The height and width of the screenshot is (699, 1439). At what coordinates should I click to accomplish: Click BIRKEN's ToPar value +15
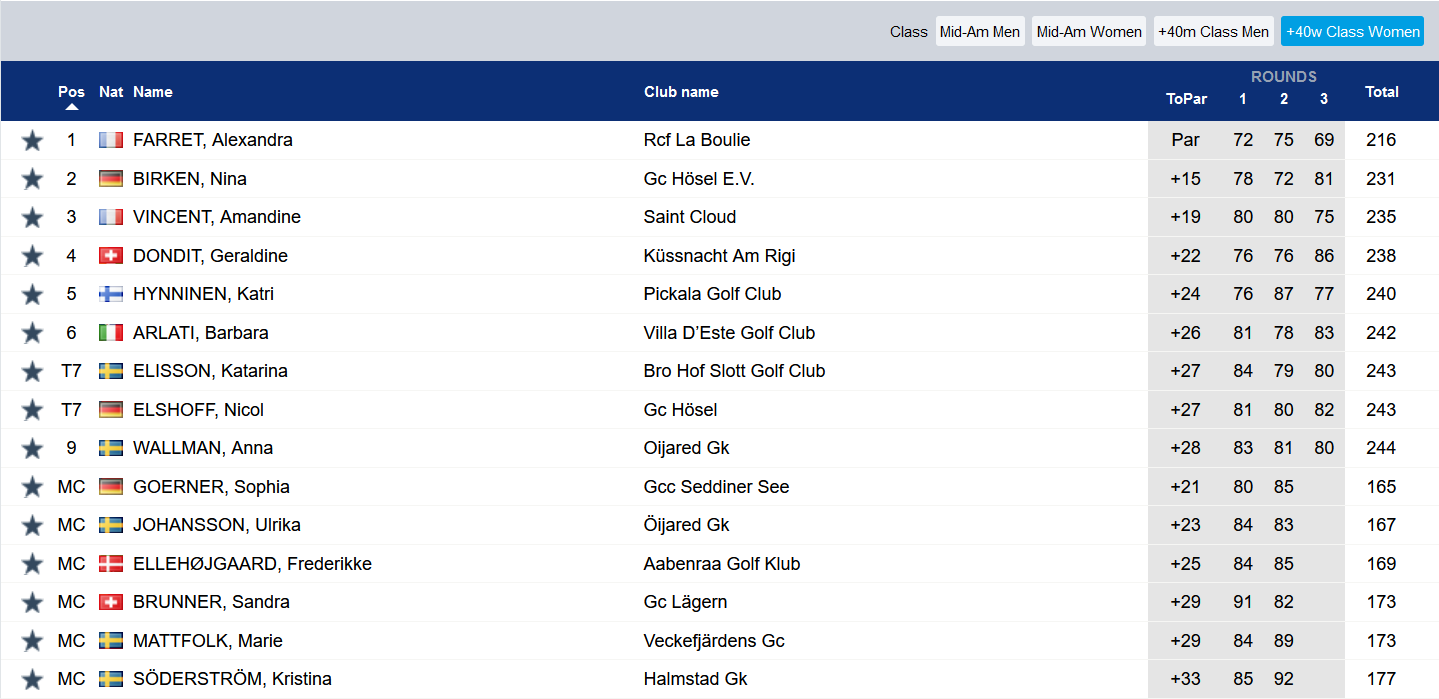point(1186,179)
